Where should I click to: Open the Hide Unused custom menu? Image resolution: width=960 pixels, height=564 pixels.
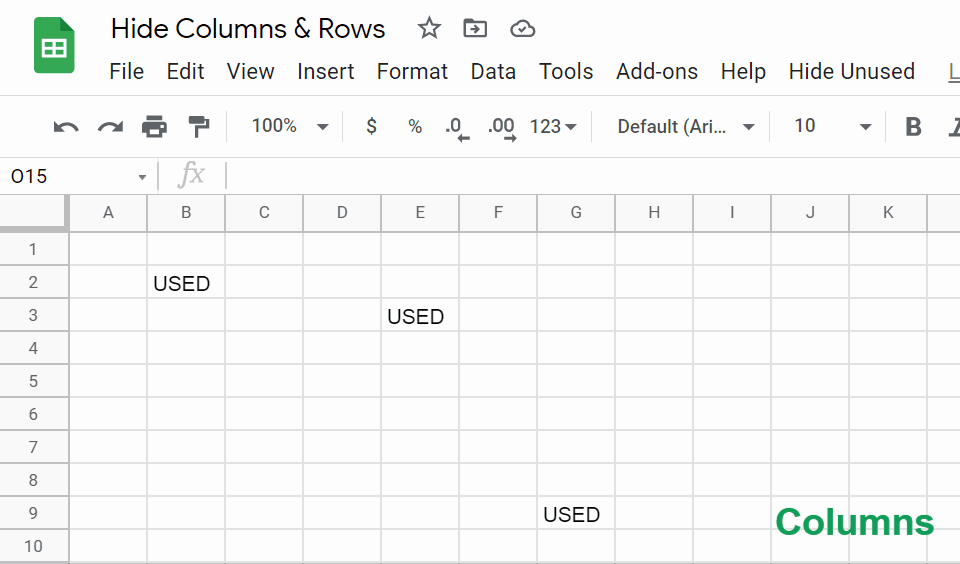point(852,72)
